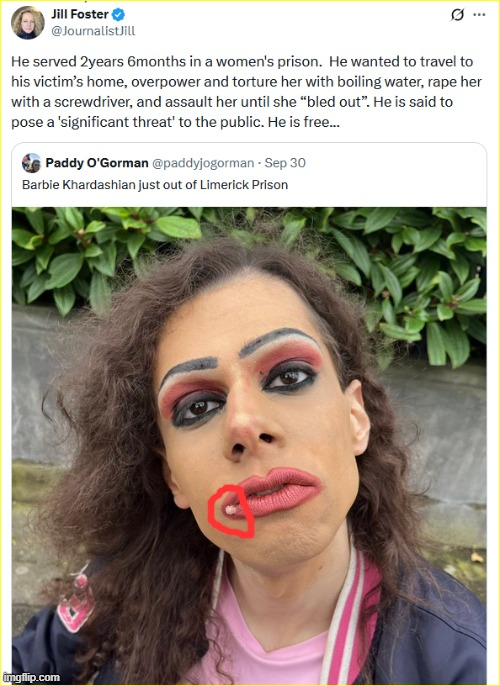Select the main tweet body text
Viewport: 500px width, 686px height.
tap(246, 92)
